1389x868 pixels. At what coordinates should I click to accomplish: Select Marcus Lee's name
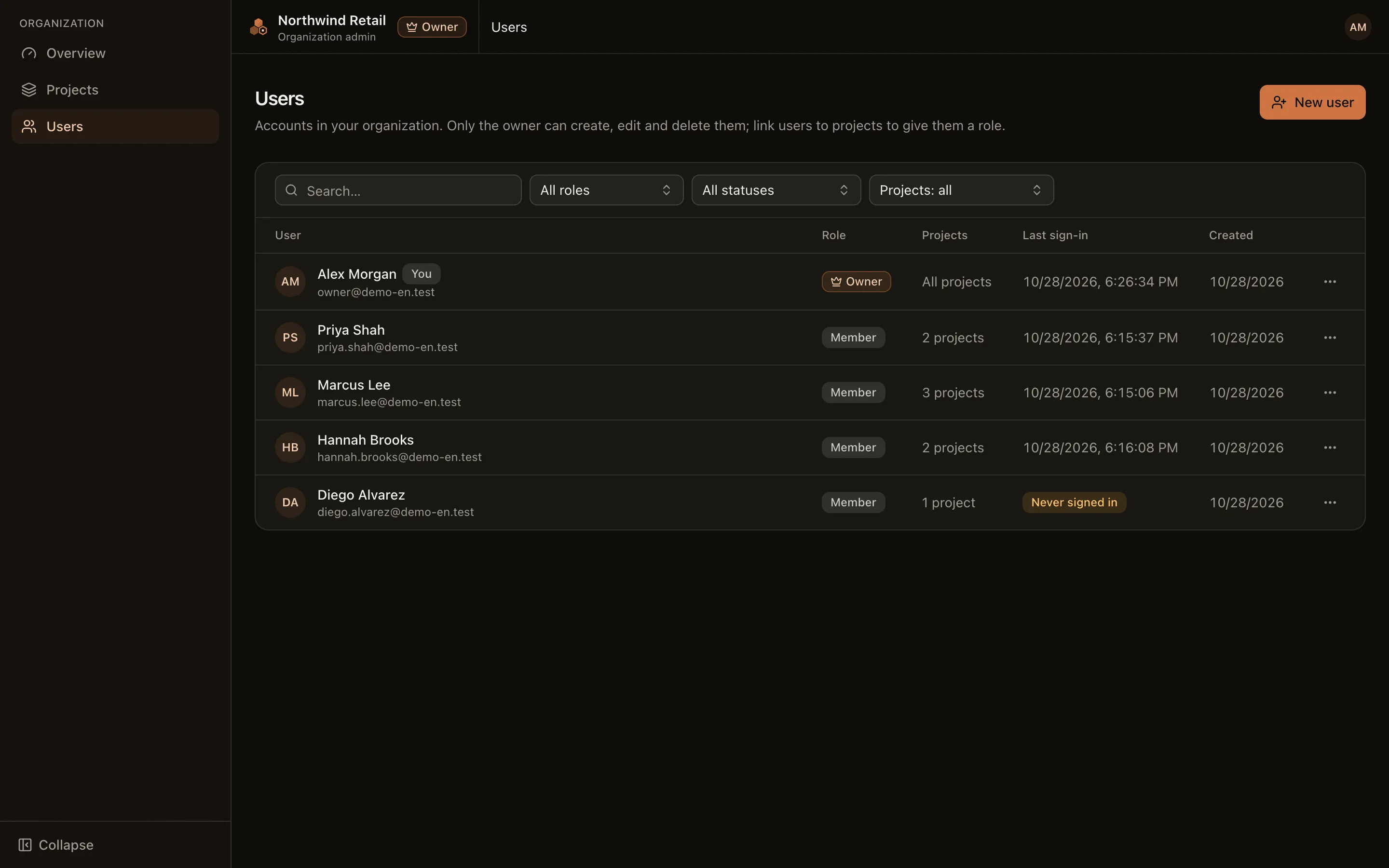click(354, 385)
